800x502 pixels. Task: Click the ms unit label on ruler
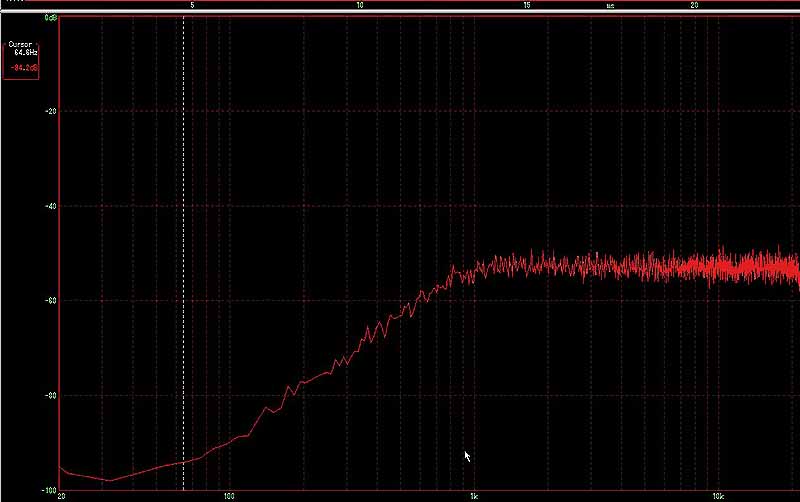pyautogui.click(x=610, y=6)
